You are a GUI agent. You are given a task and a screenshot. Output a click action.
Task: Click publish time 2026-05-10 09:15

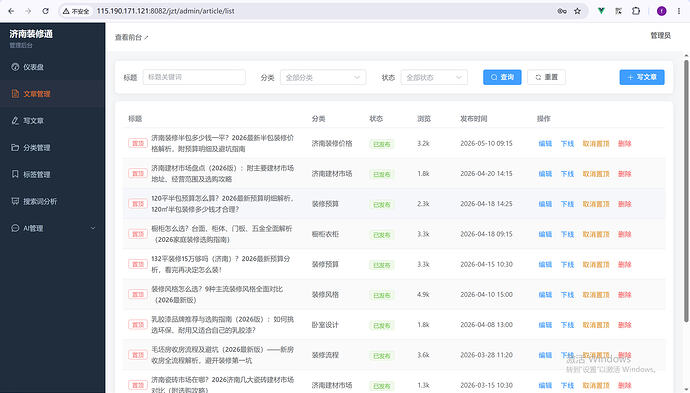point(486,143)
